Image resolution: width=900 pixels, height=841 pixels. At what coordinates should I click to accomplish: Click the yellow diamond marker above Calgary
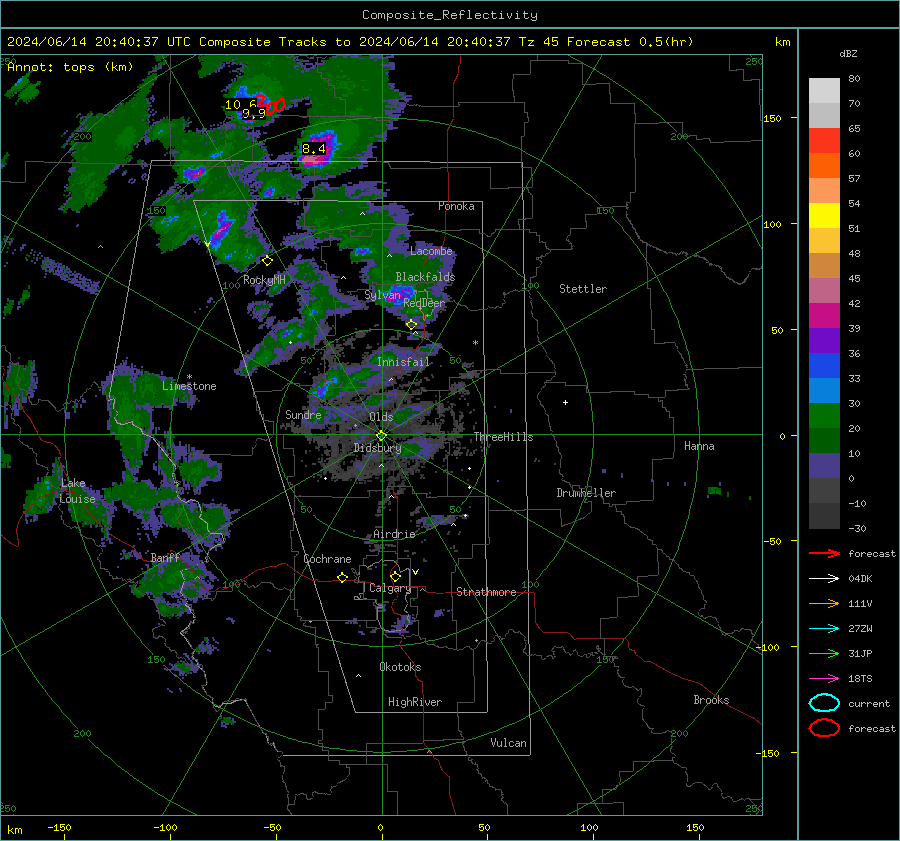tap(395, 576)
